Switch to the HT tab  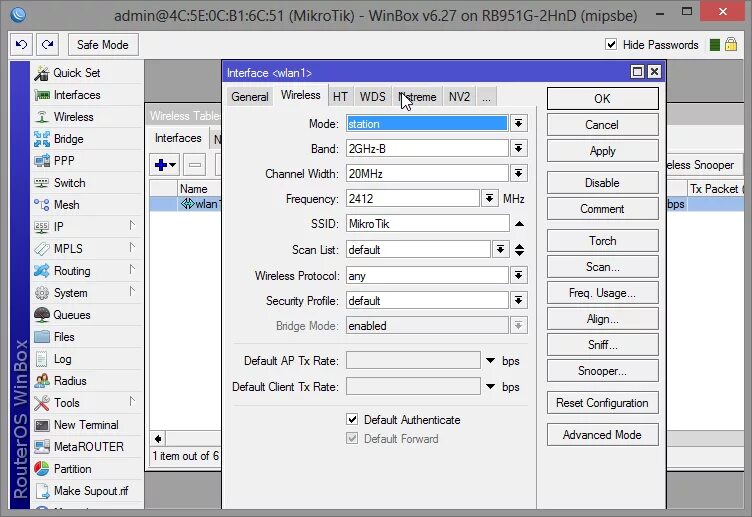[x=340, y=97]
